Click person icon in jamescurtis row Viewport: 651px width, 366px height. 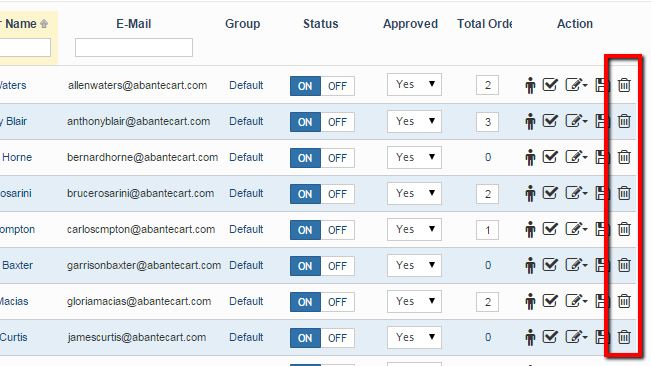click(x=530, y=337)
